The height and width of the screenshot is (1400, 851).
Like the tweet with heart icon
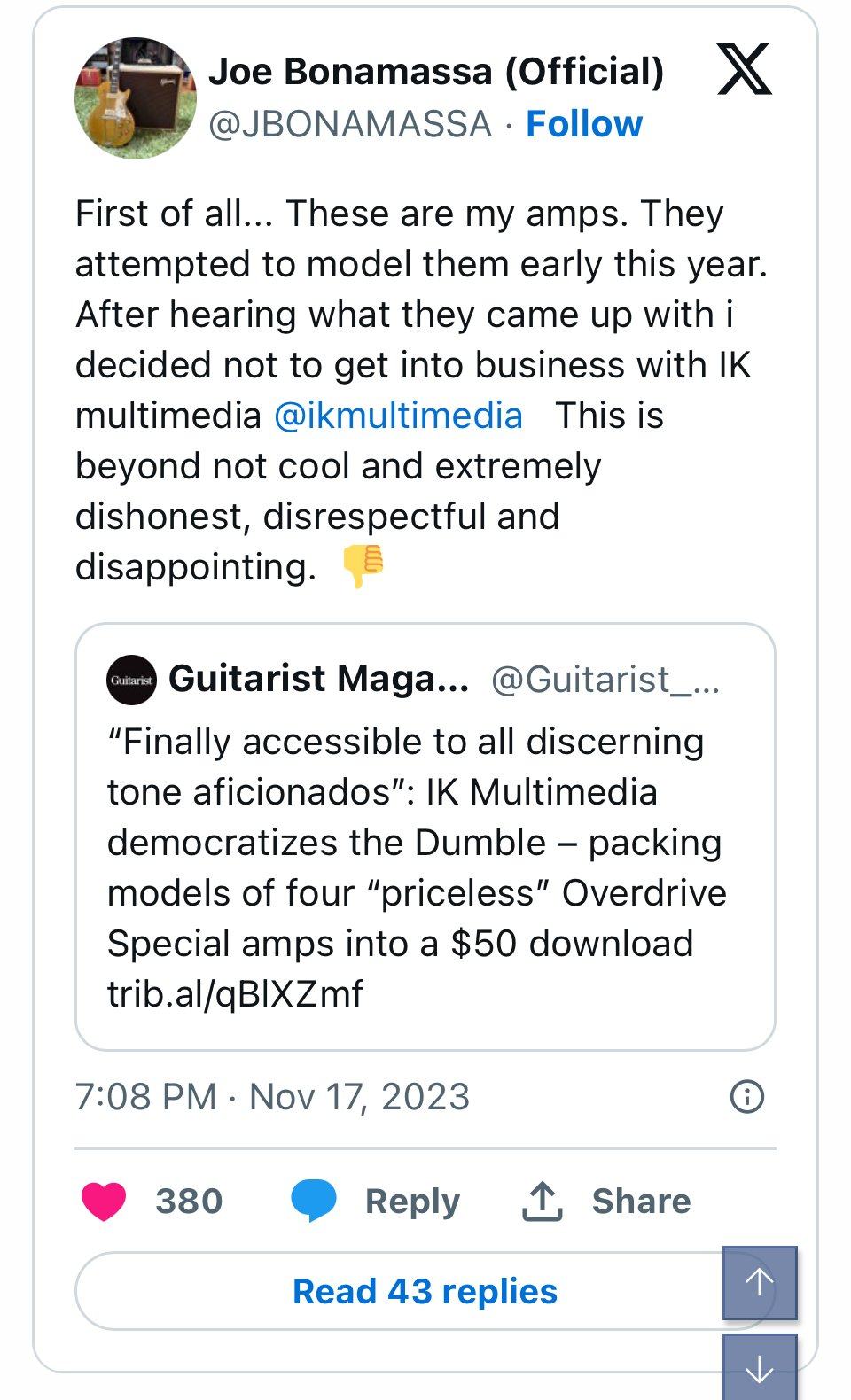point(104,1202)
